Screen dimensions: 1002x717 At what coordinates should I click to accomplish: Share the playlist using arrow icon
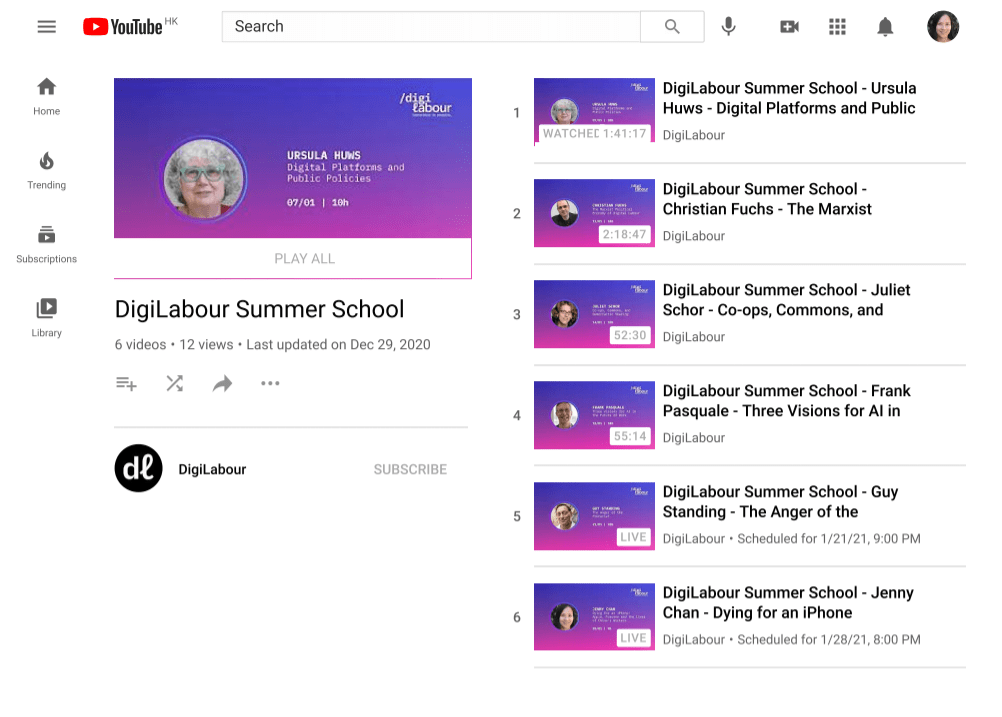pos(222,383)
